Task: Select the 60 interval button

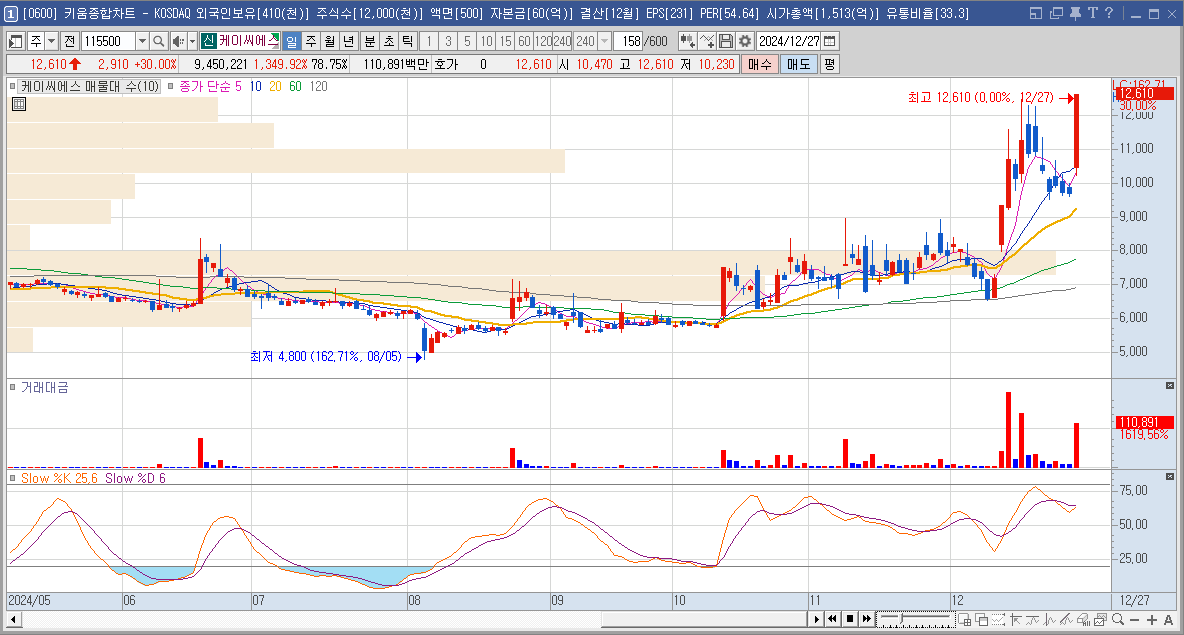Action: pos(524,42)
